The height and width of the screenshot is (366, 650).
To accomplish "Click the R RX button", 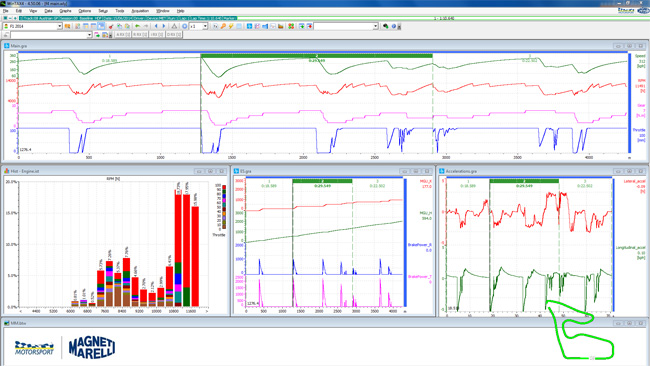I will pyautogui.click(x=140, y=35).
